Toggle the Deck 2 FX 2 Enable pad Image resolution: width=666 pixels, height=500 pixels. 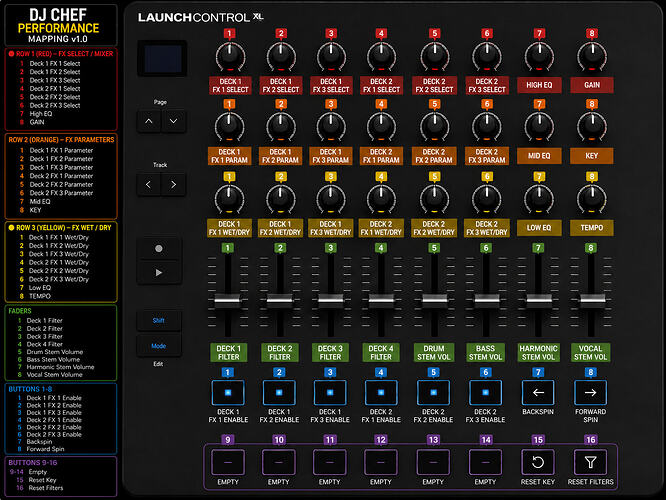coord(433,393)
